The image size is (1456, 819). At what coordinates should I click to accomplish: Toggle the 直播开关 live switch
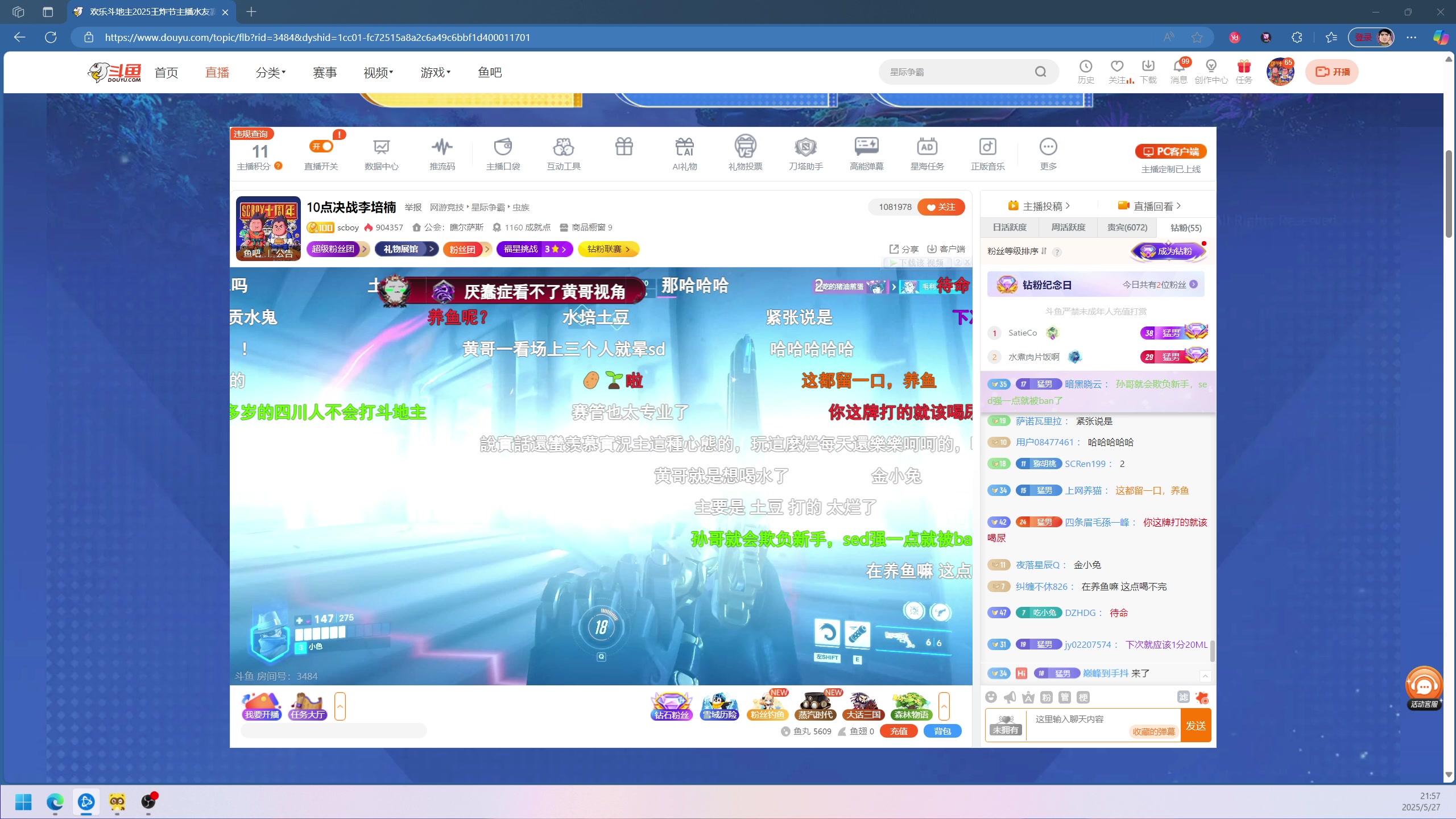coord(321,146)
